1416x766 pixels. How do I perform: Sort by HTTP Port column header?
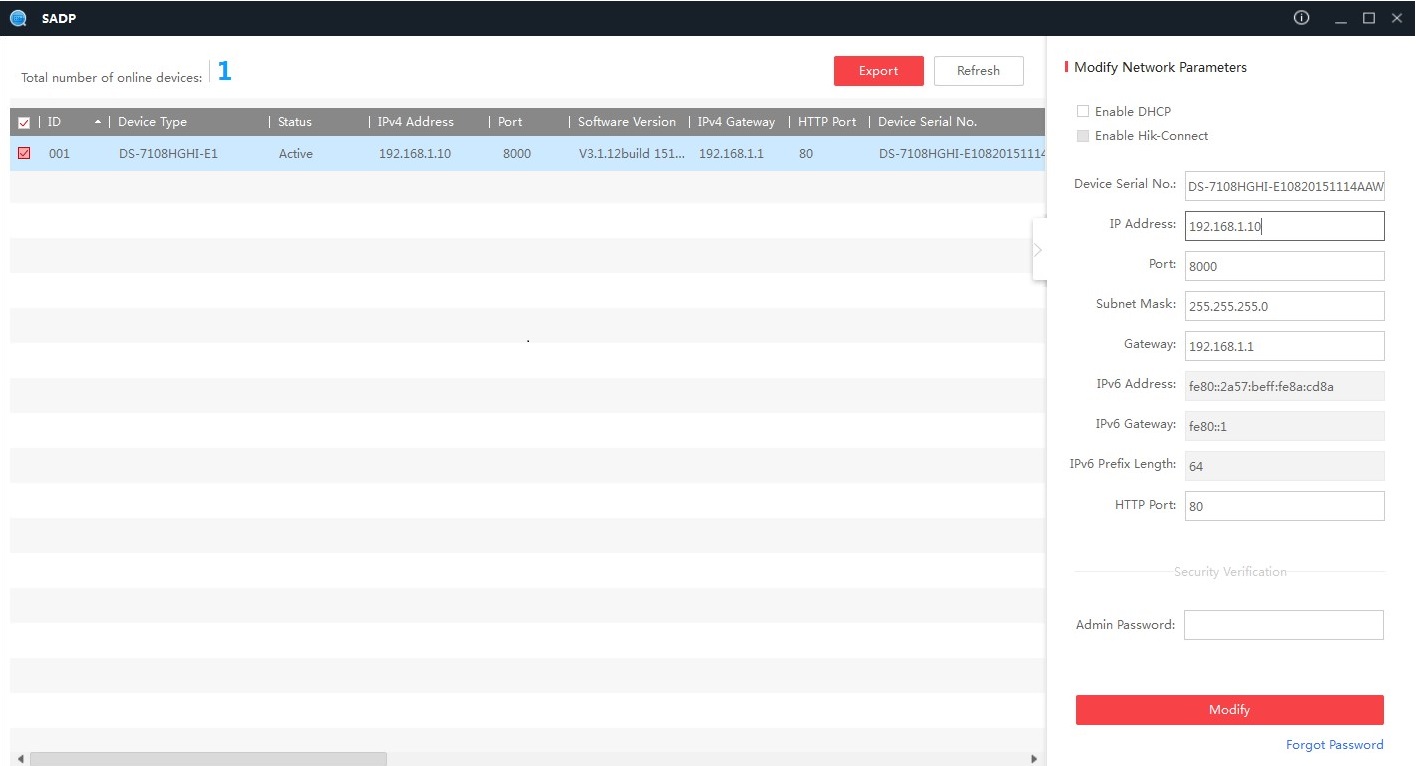pyautogui.click(x=827, y=122)
